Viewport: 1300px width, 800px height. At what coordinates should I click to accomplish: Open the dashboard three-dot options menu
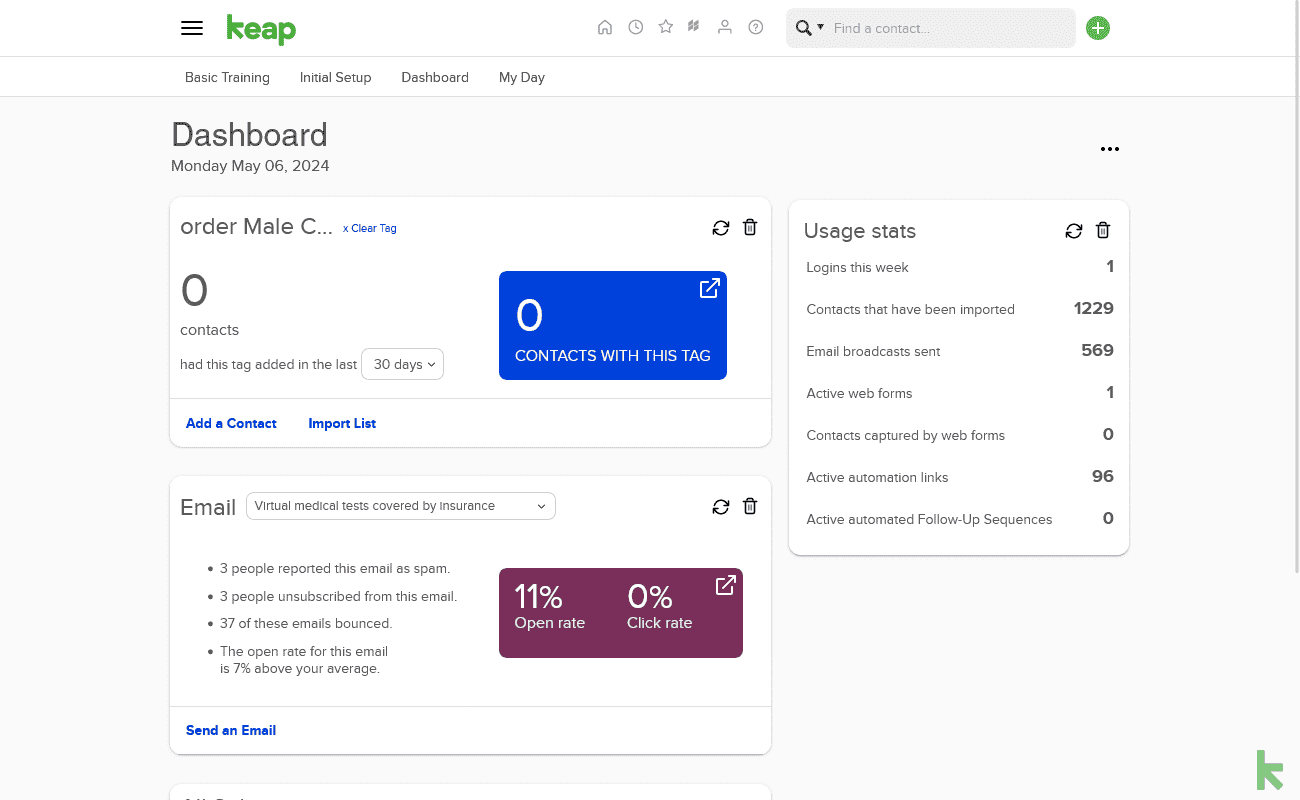click(1110, 149)
